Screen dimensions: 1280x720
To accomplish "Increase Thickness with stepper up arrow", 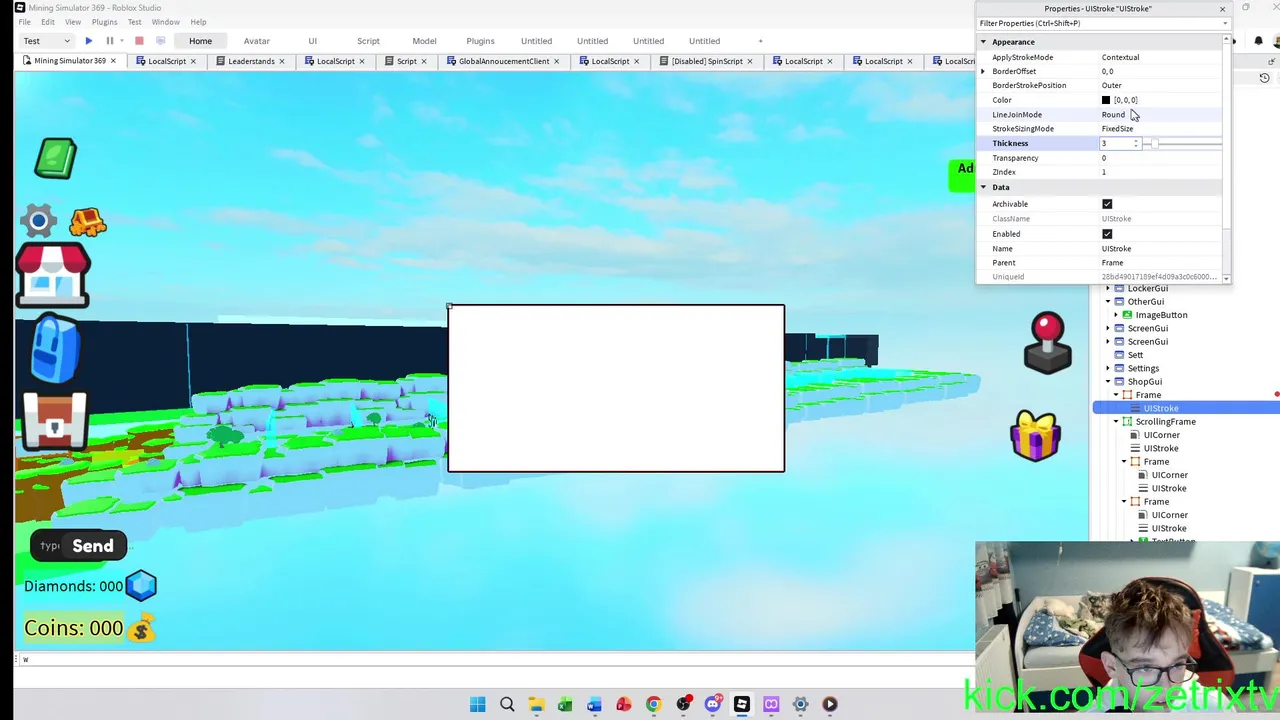I will pos(1136,140).
